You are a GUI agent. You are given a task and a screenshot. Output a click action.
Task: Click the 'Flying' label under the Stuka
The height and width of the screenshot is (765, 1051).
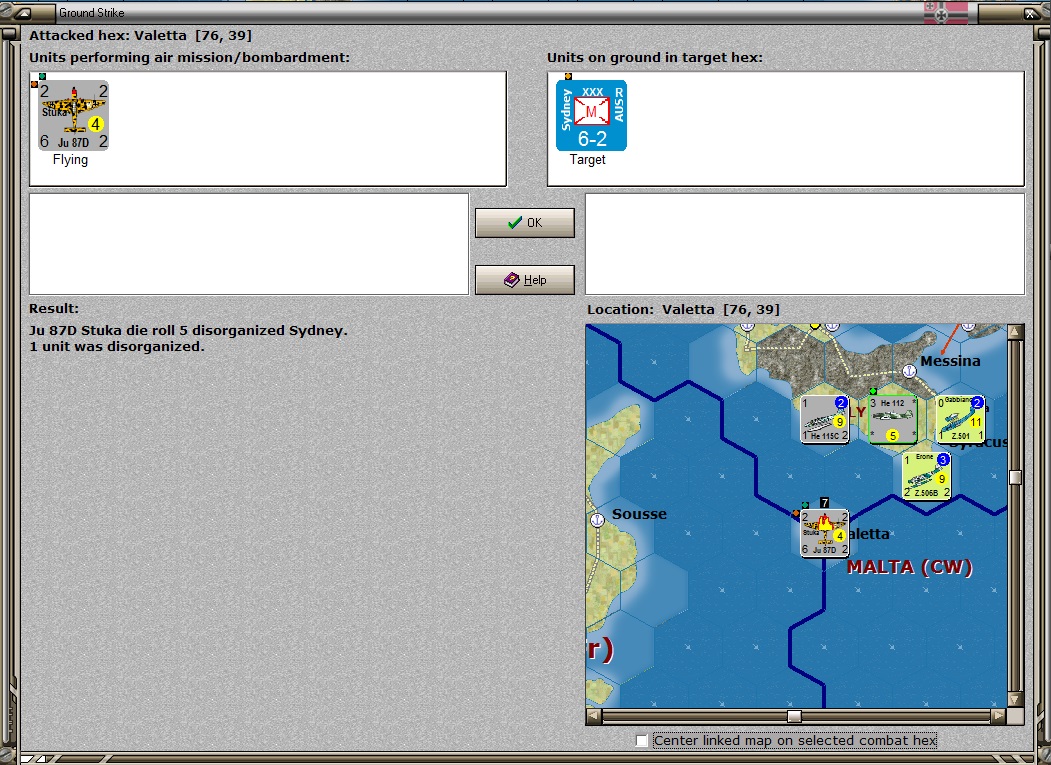[x=70, y=160]
